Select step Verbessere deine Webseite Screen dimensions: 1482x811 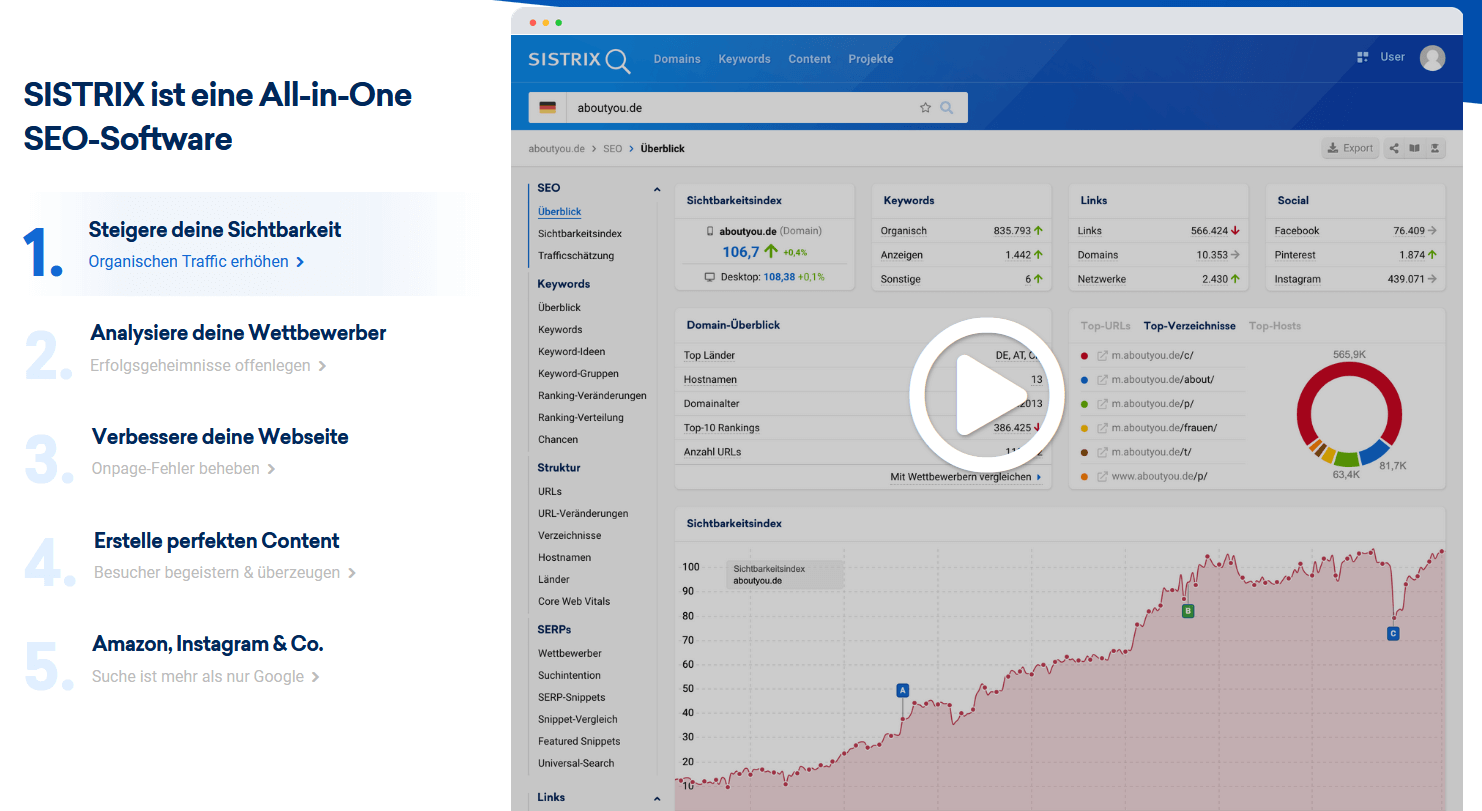tap(220, 437)
